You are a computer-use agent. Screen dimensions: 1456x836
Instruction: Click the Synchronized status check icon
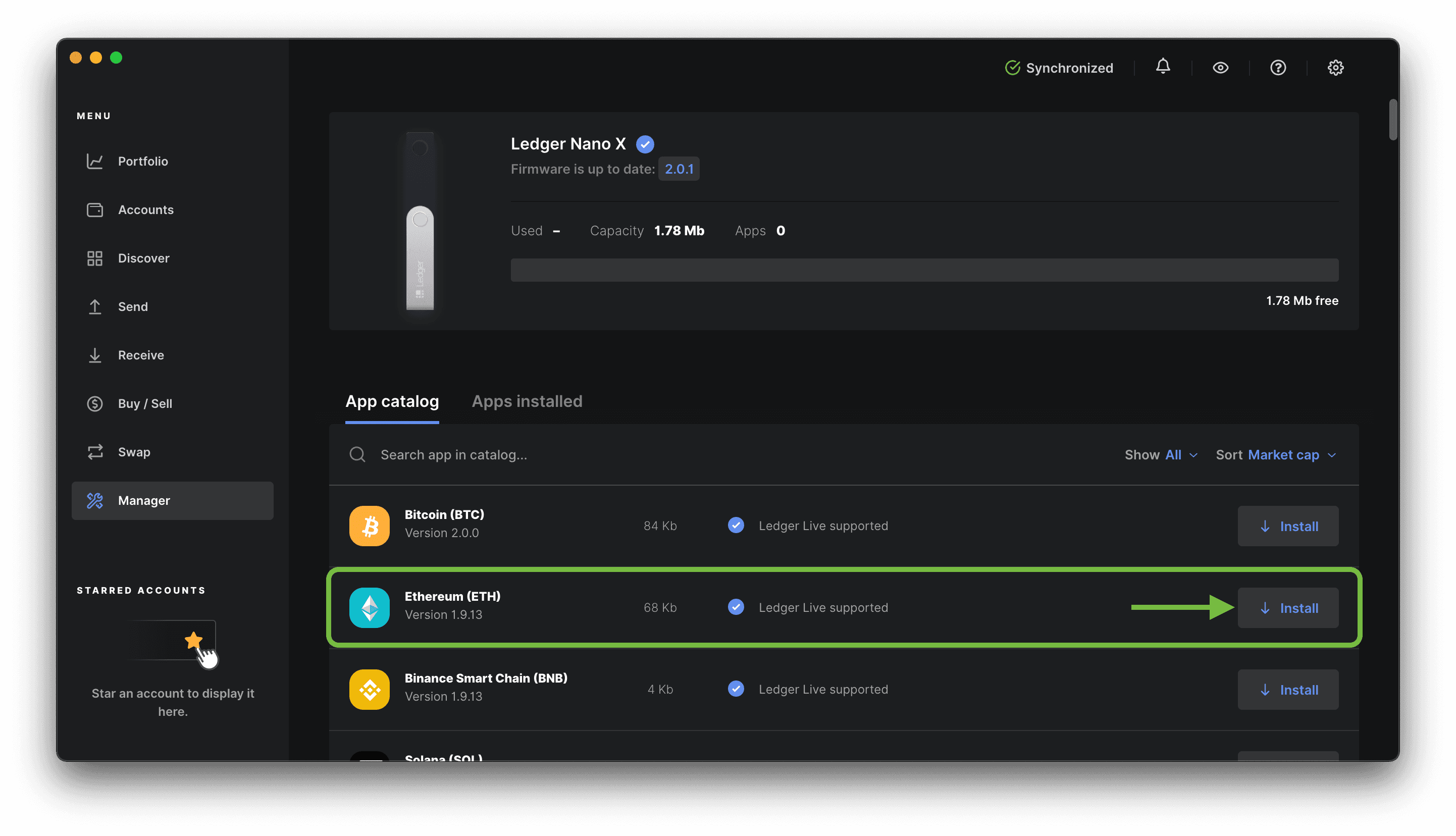1013,68
